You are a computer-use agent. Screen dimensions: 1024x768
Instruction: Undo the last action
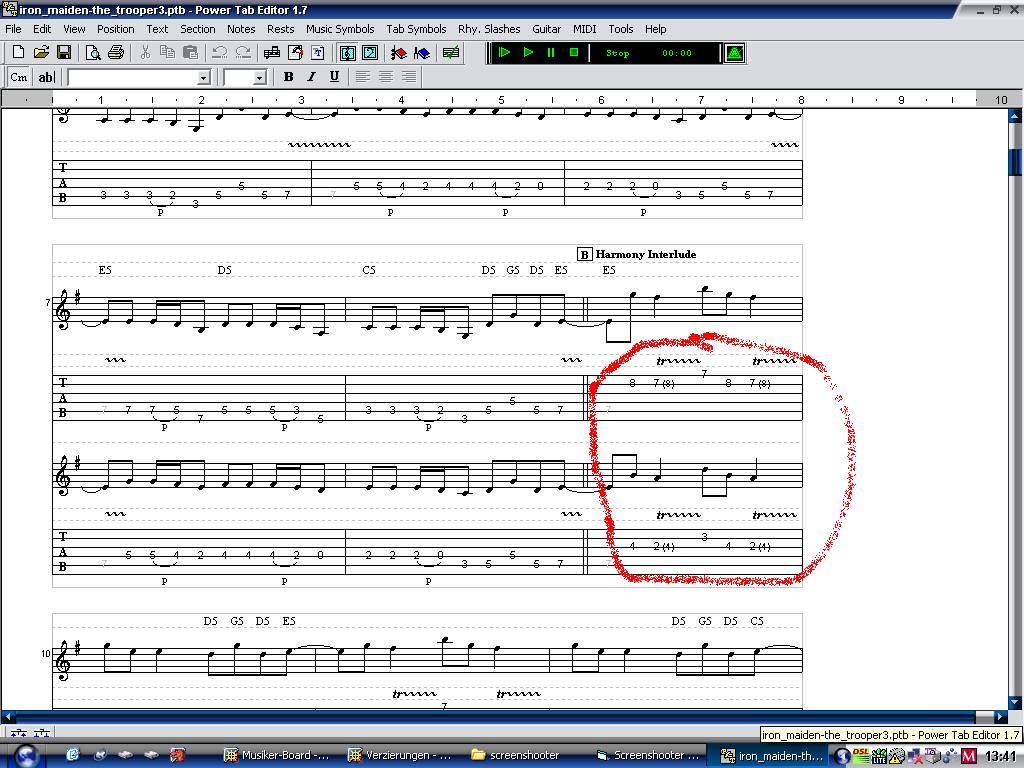[220, 53]
